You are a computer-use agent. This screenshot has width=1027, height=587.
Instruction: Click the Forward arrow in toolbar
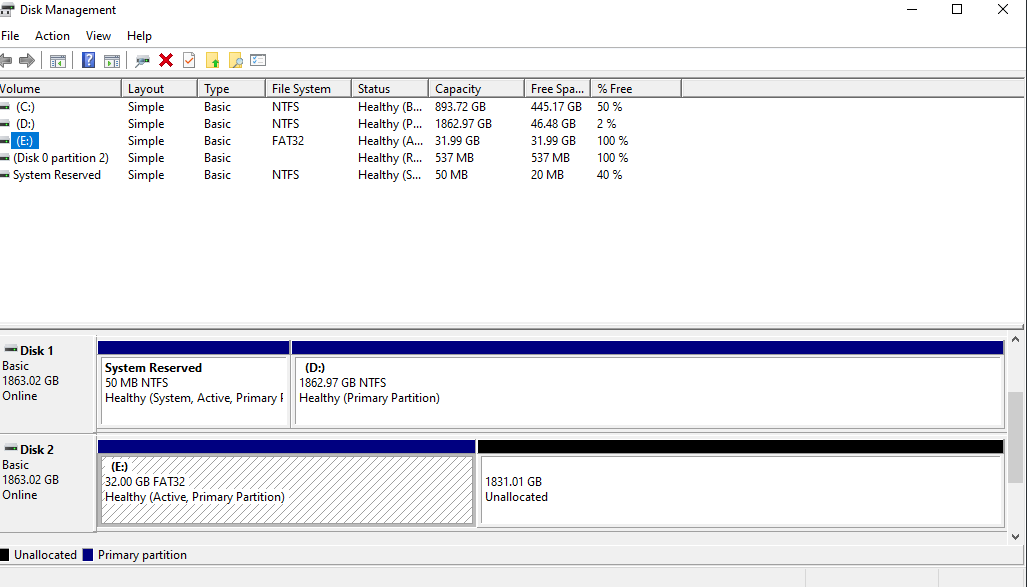point(27,61)
